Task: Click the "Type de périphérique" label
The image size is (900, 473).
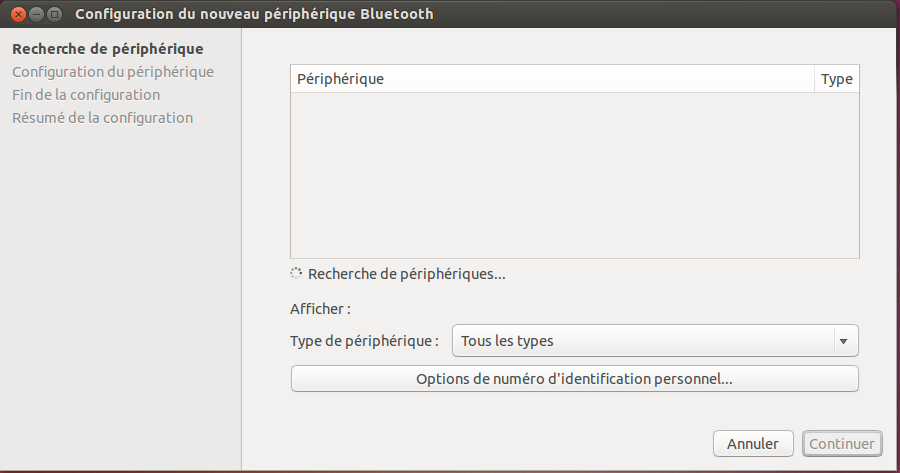Action: click(364, 341)
